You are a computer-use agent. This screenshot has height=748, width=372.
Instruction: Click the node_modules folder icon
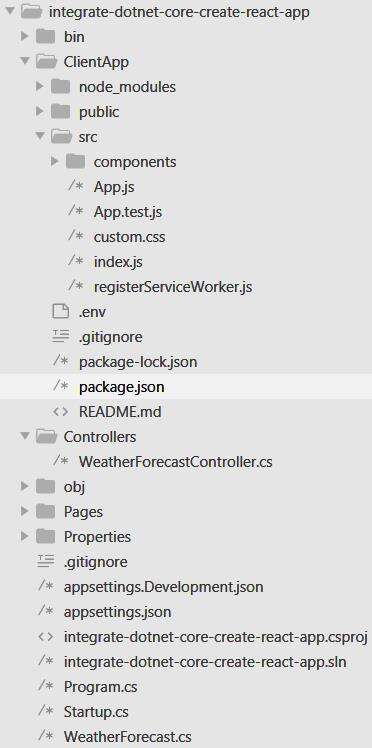(61, 86)
